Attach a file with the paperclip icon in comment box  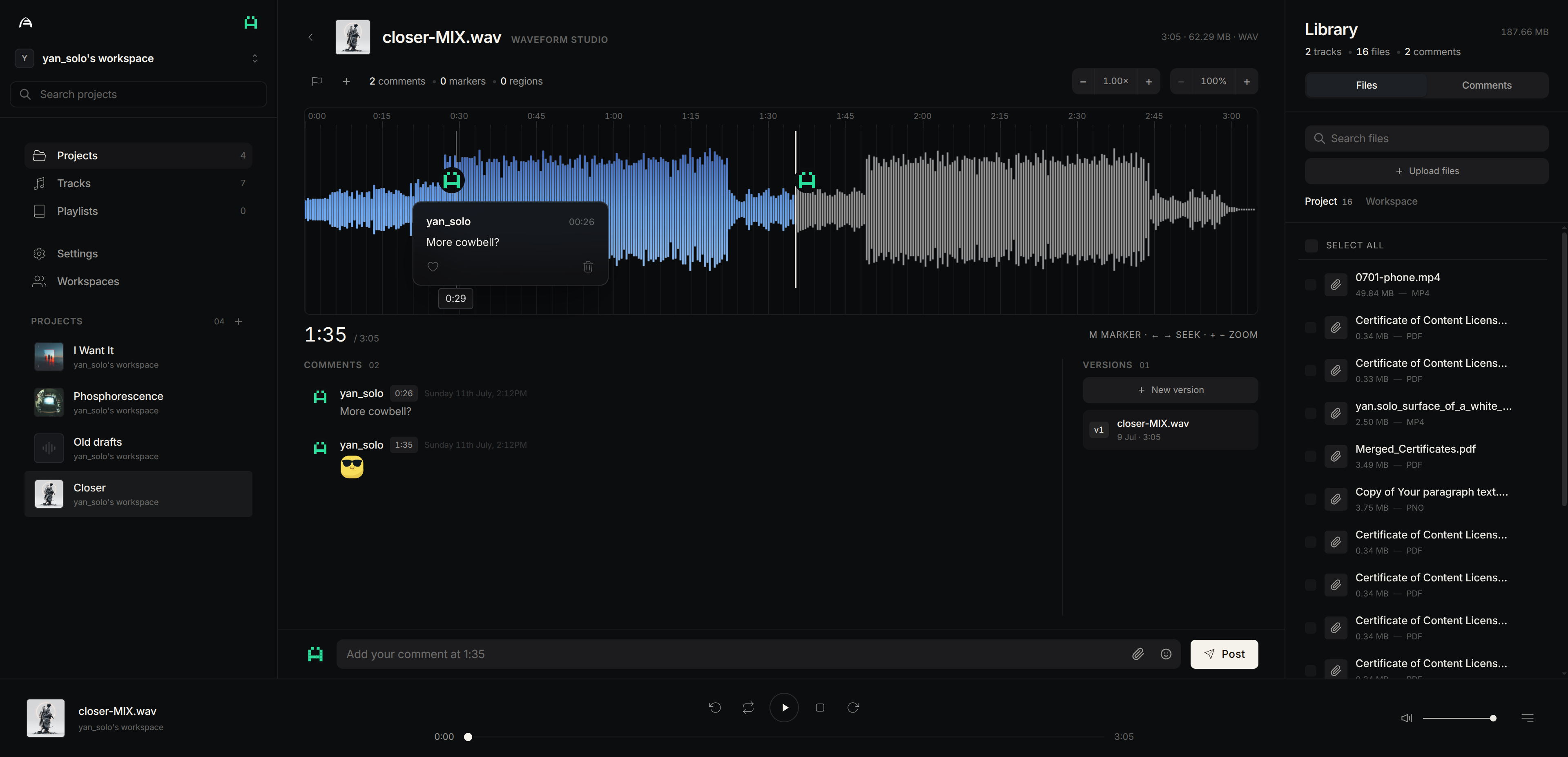click(x=1138, y=654)
